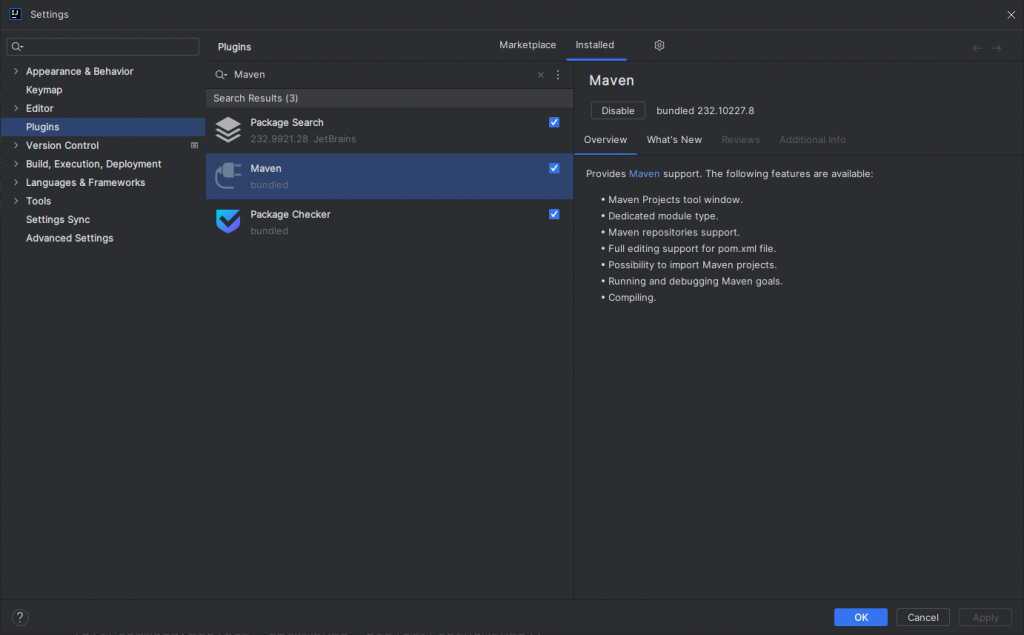Switch to the Marketplace tab
The image size is (1024, 635).
(x=527, y=45)
